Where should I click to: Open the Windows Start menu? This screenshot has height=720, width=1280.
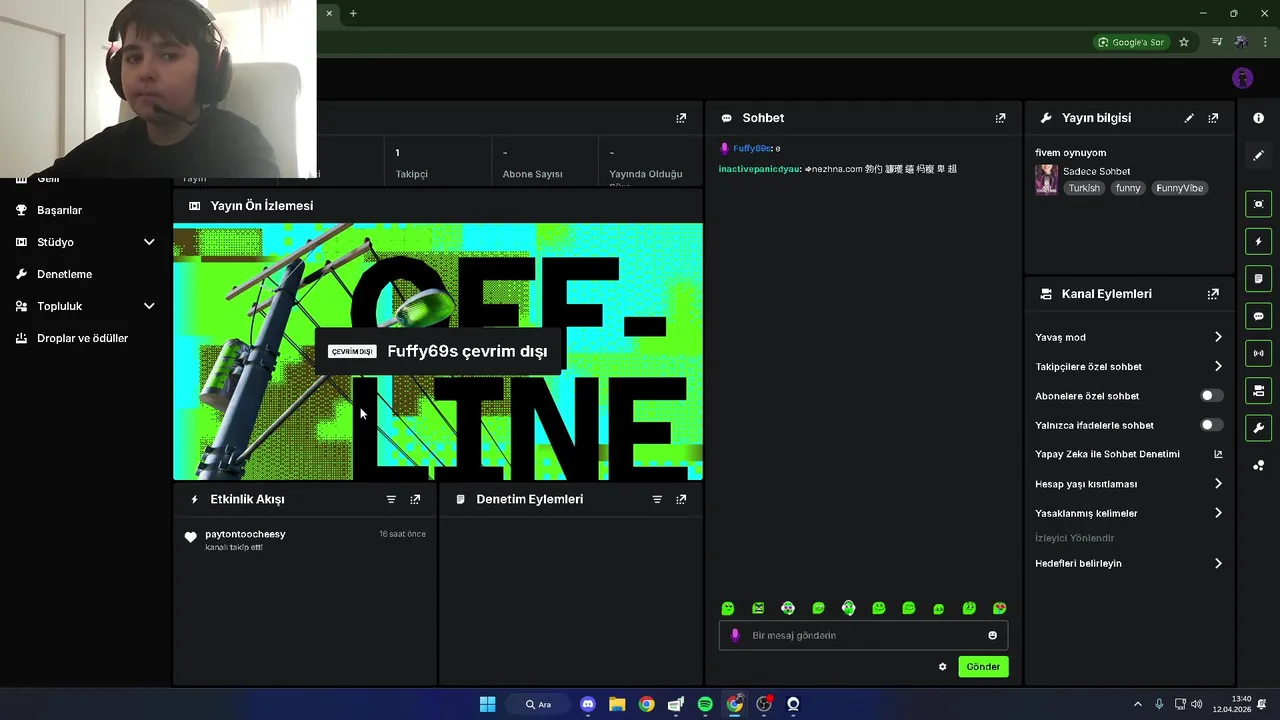coord(487,704)
